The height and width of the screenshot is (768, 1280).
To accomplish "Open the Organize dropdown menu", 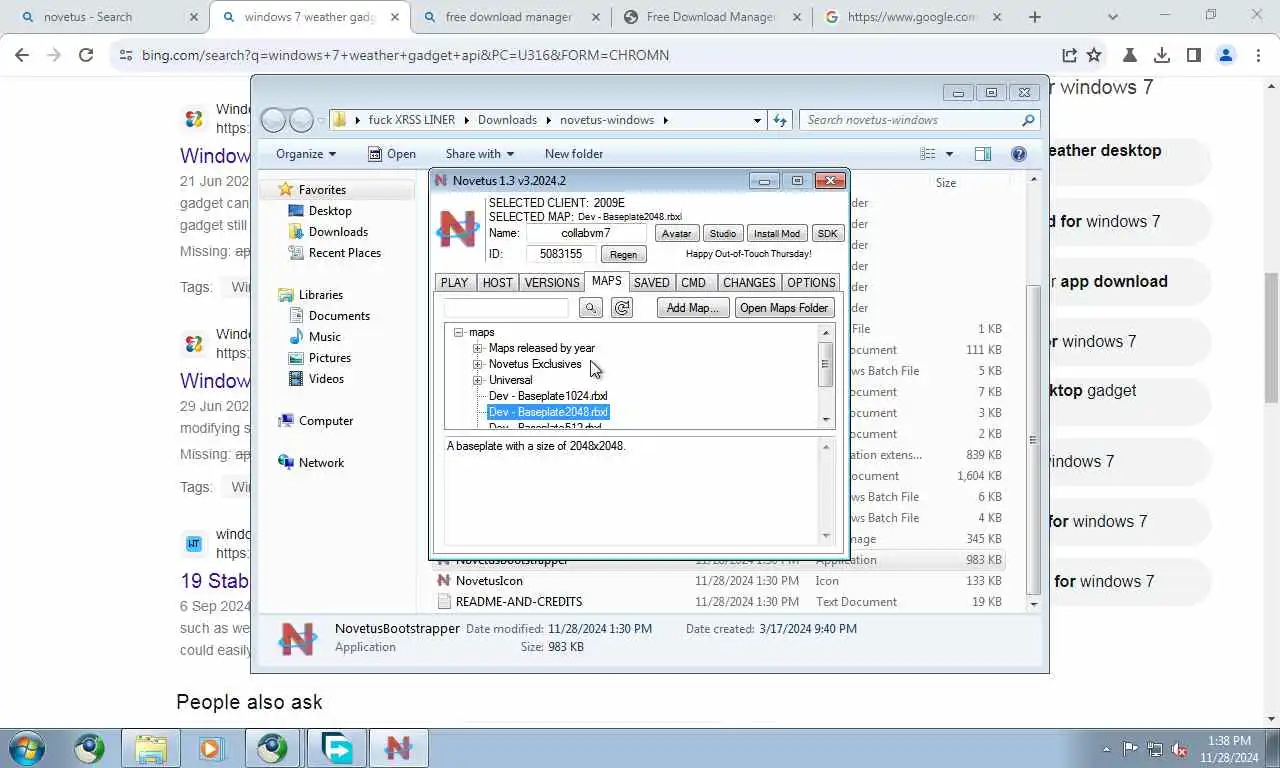I will 306,154.
